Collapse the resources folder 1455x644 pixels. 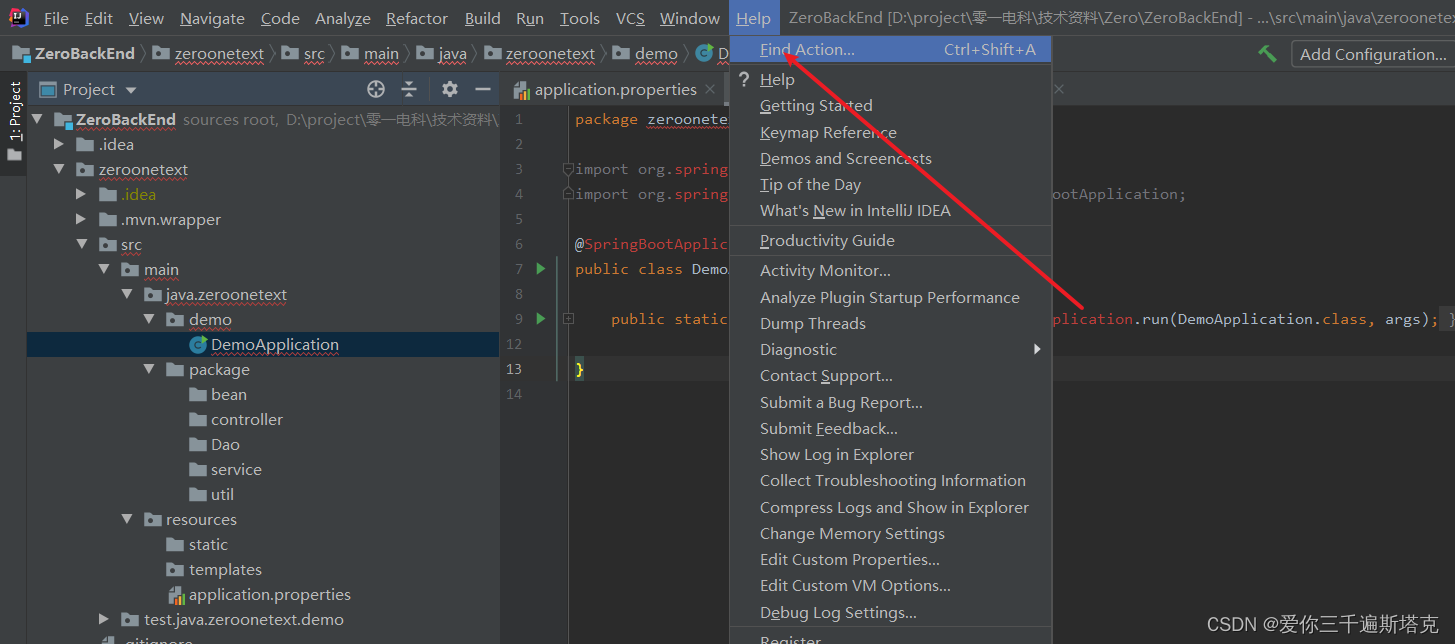click(x=127, y=519)
